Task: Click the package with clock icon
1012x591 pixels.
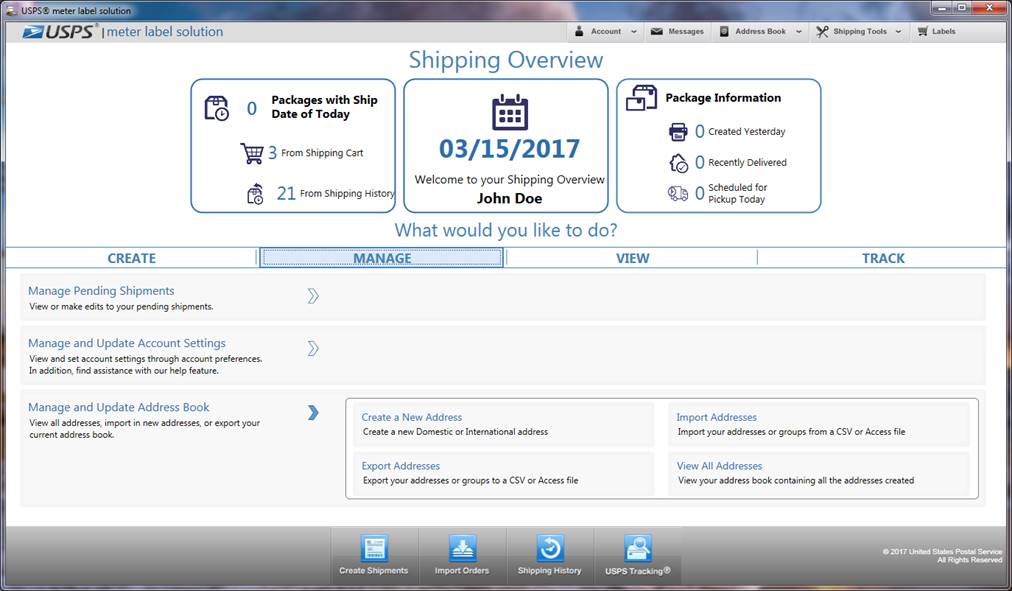Action: pyautogui.click(x=217, y=108)
